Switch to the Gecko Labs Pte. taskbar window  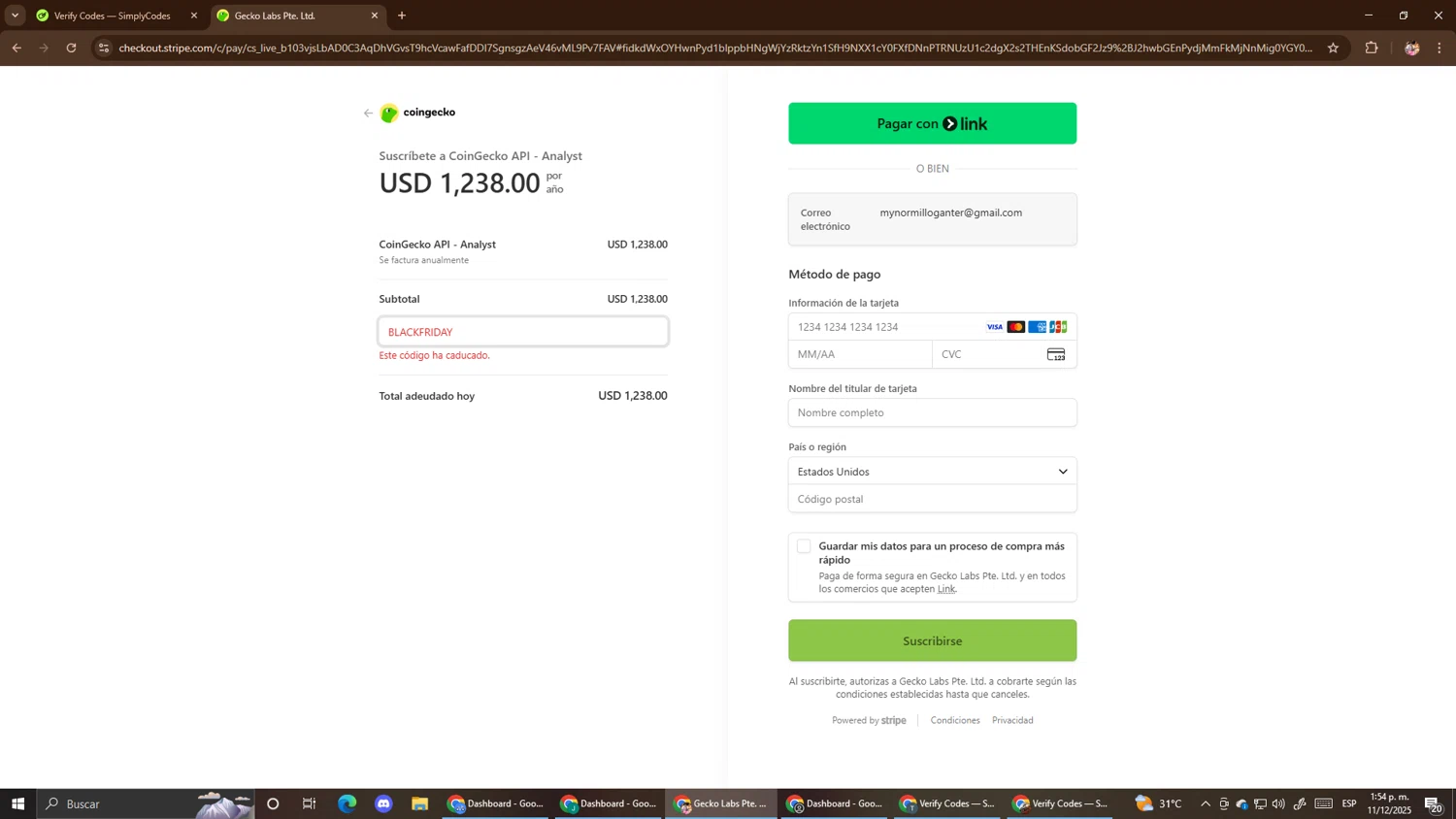point(721,803)
